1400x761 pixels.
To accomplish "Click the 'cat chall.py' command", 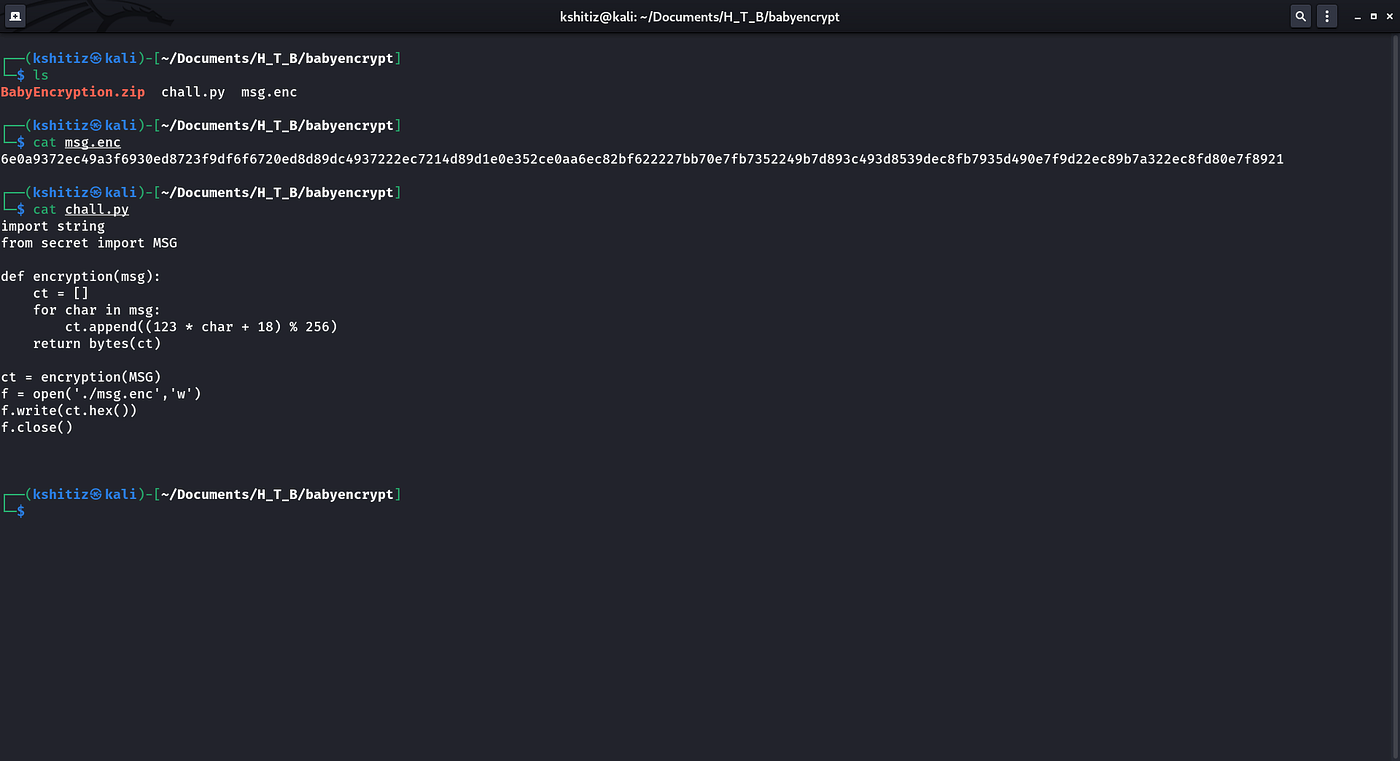I will click(x=81, y=209).
